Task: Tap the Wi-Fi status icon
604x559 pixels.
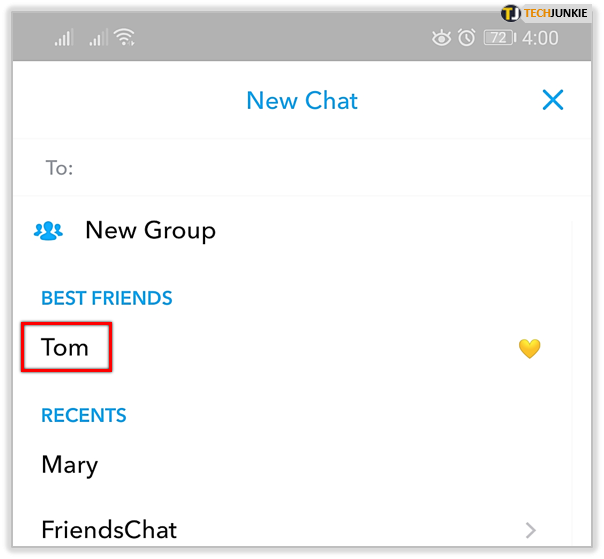Action: click(125, 38)
